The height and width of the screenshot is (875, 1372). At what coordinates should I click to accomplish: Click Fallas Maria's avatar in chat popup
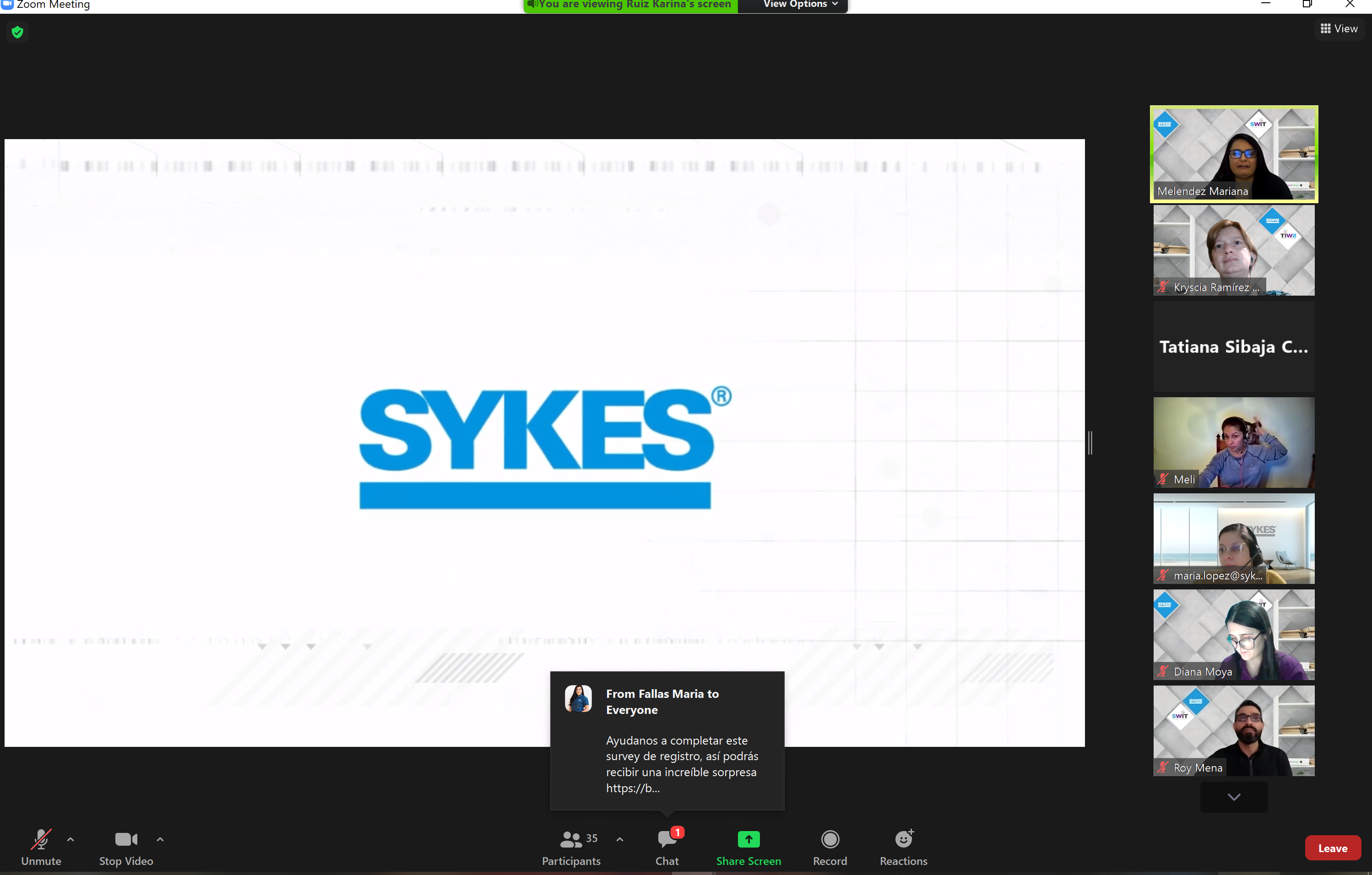578,698
